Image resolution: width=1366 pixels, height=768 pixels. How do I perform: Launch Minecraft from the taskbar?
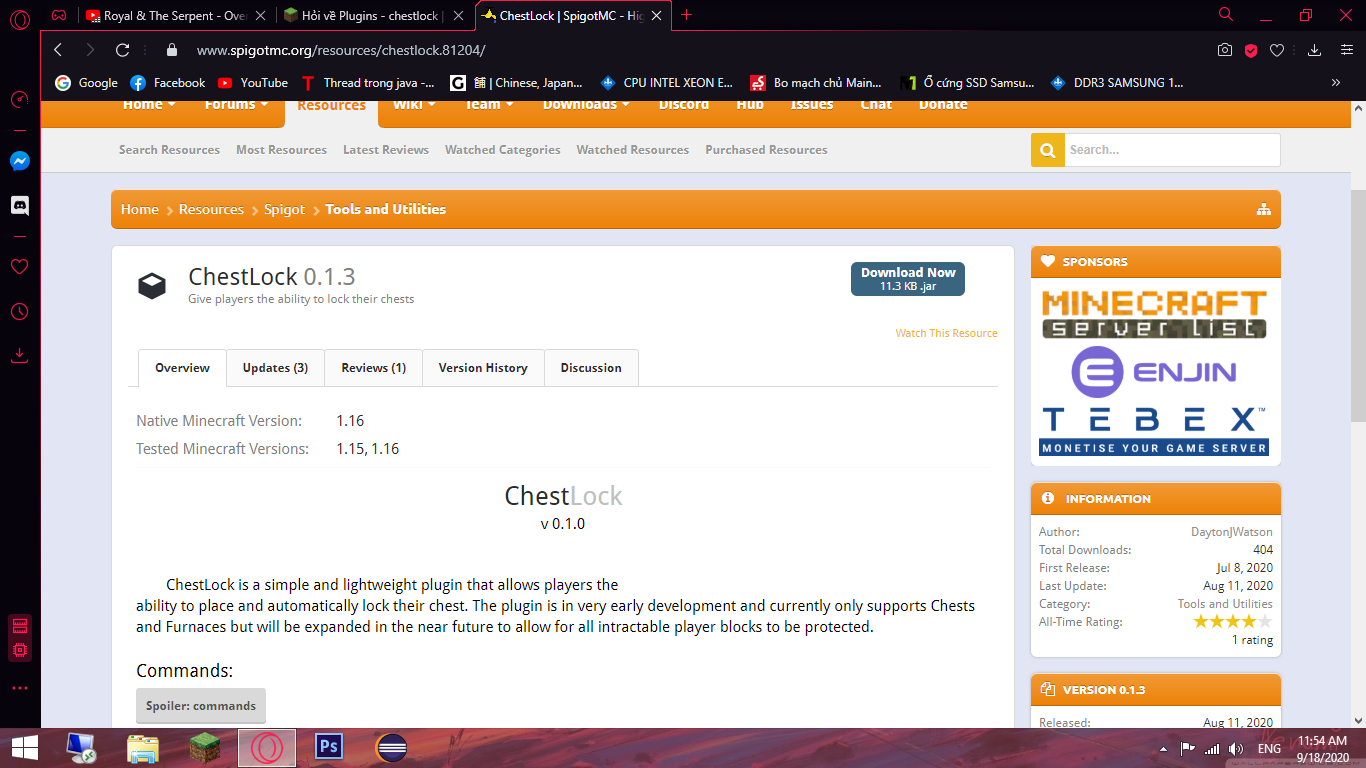204,748
